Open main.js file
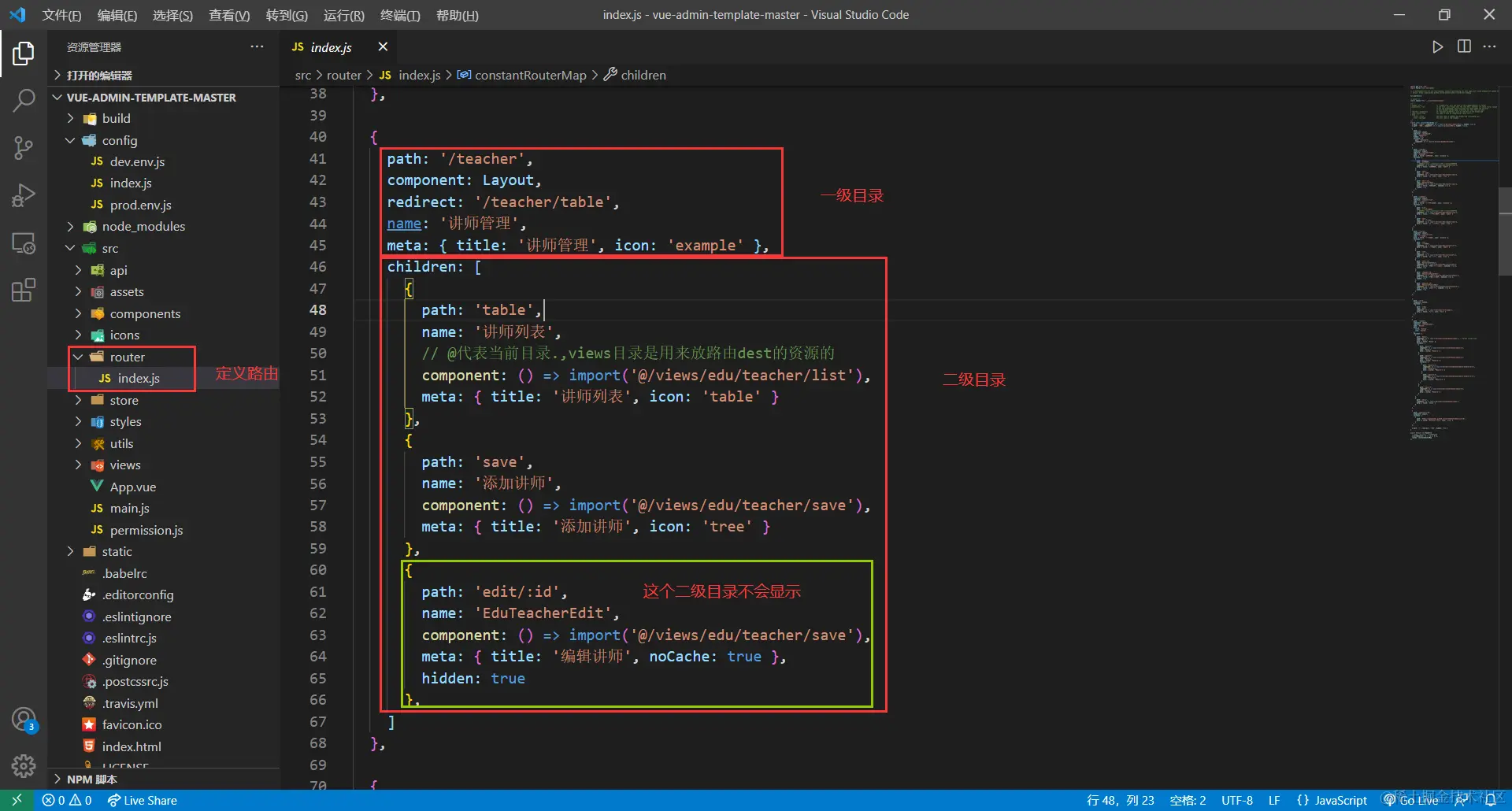Screen dimensions: 1512x811 pyautogui.click(x=163, y=508)
